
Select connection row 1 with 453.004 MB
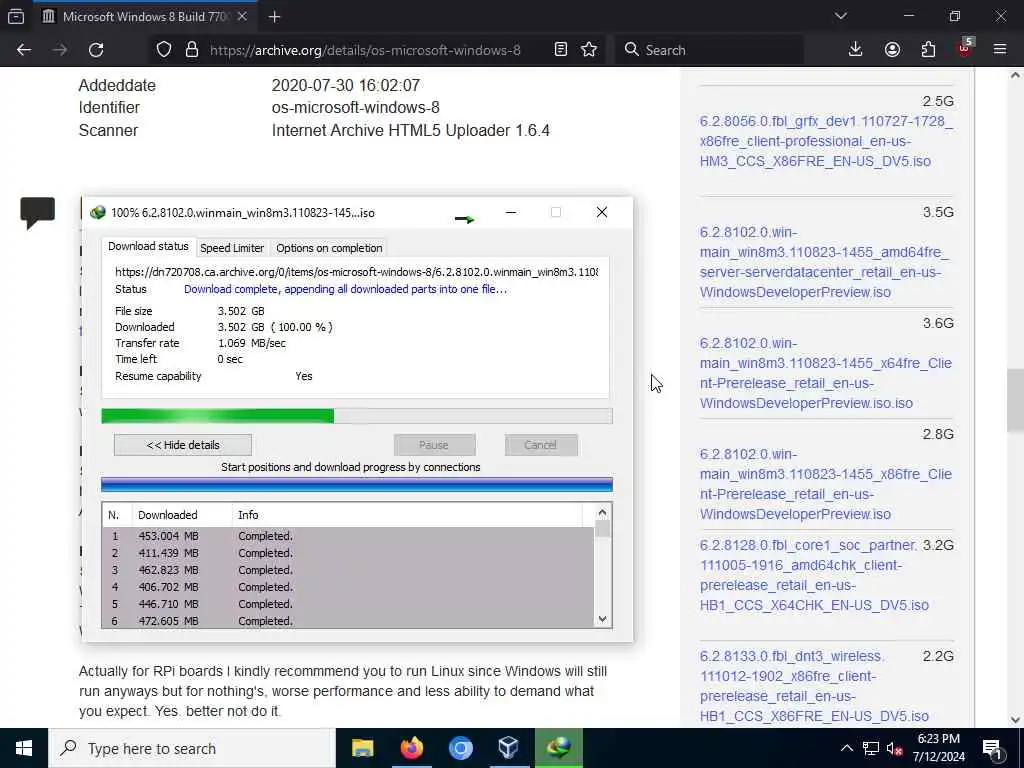(x=349, y=536)
